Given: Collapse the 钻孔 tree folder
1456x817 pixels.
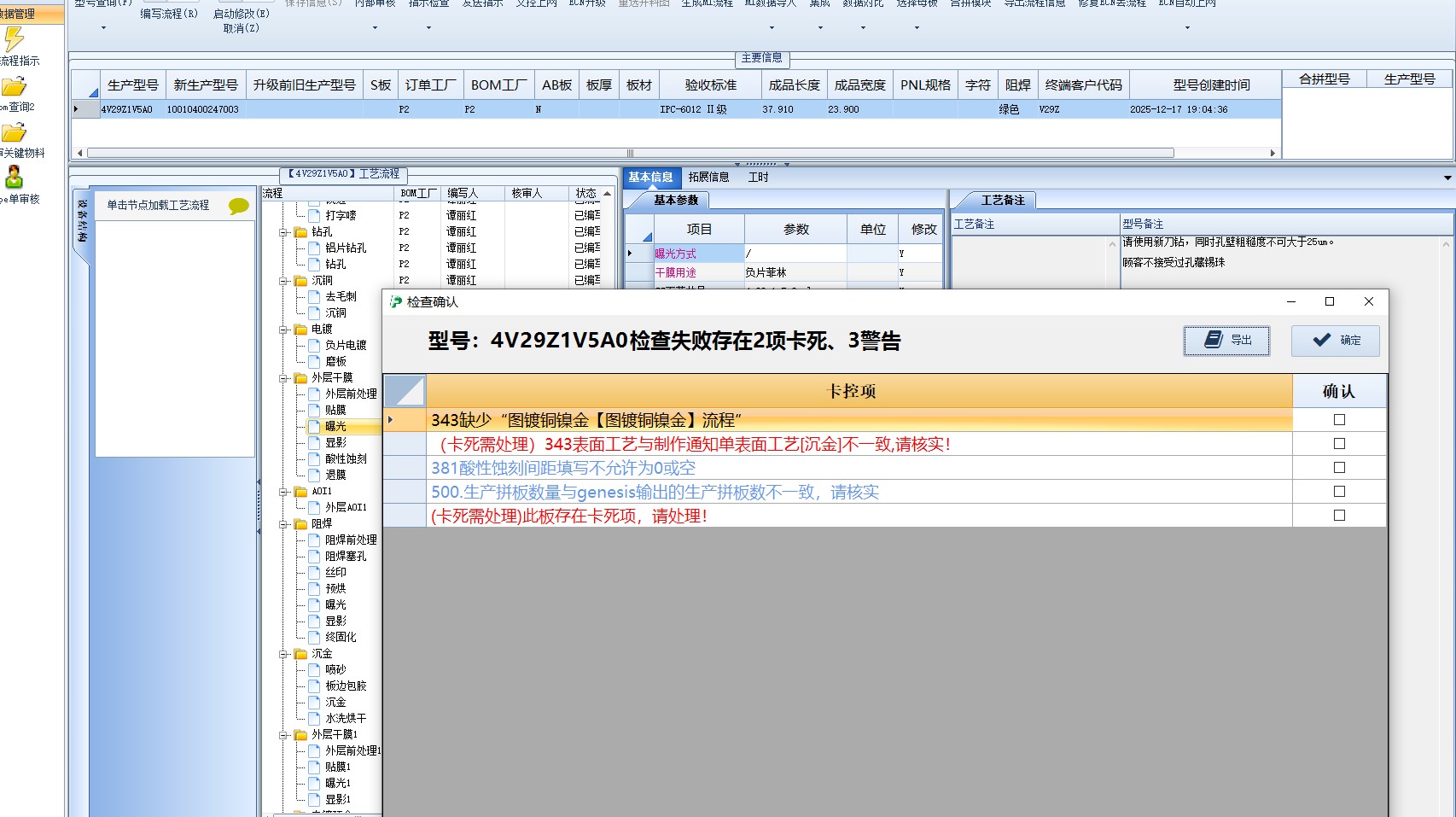Looking at the screenshot, I should tap(283, 232).
